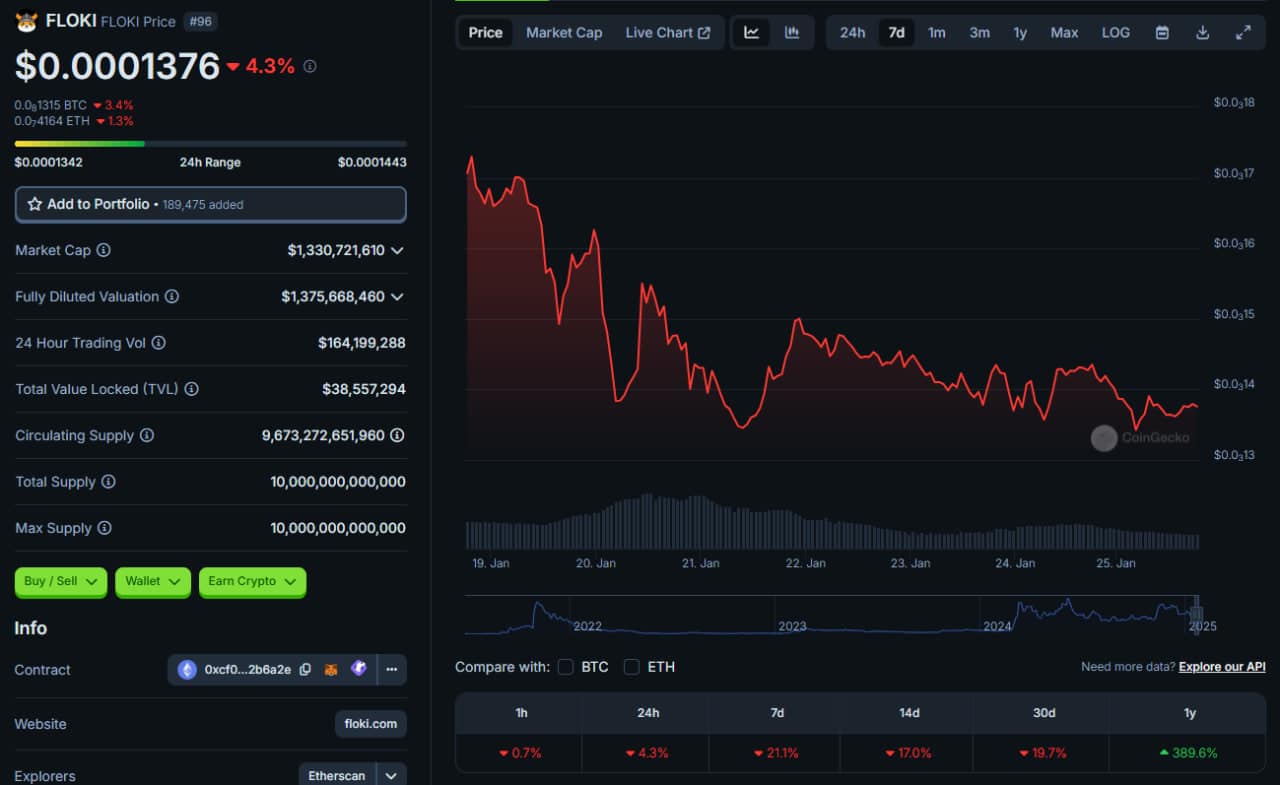1280x785 pixels.
Task: Expand the chart to fullscreen
Action: (x=1243, y=32)
